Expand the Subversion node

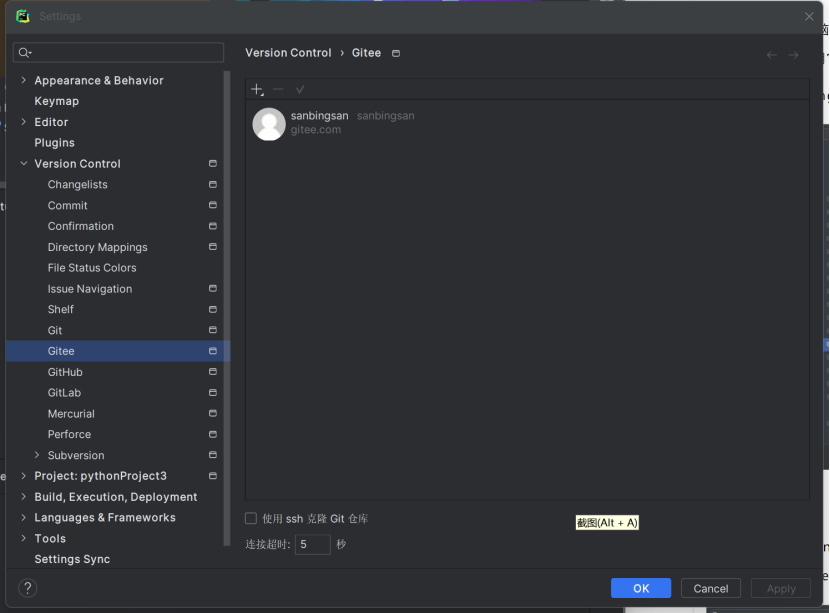(x=37, y=455)
